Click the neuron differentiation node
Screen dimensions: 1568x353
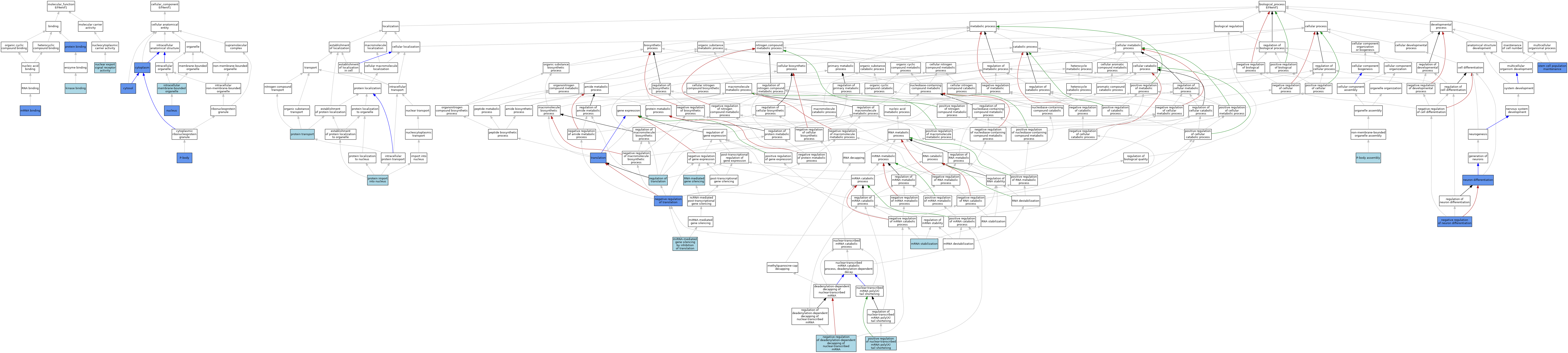coord(1478,180)
